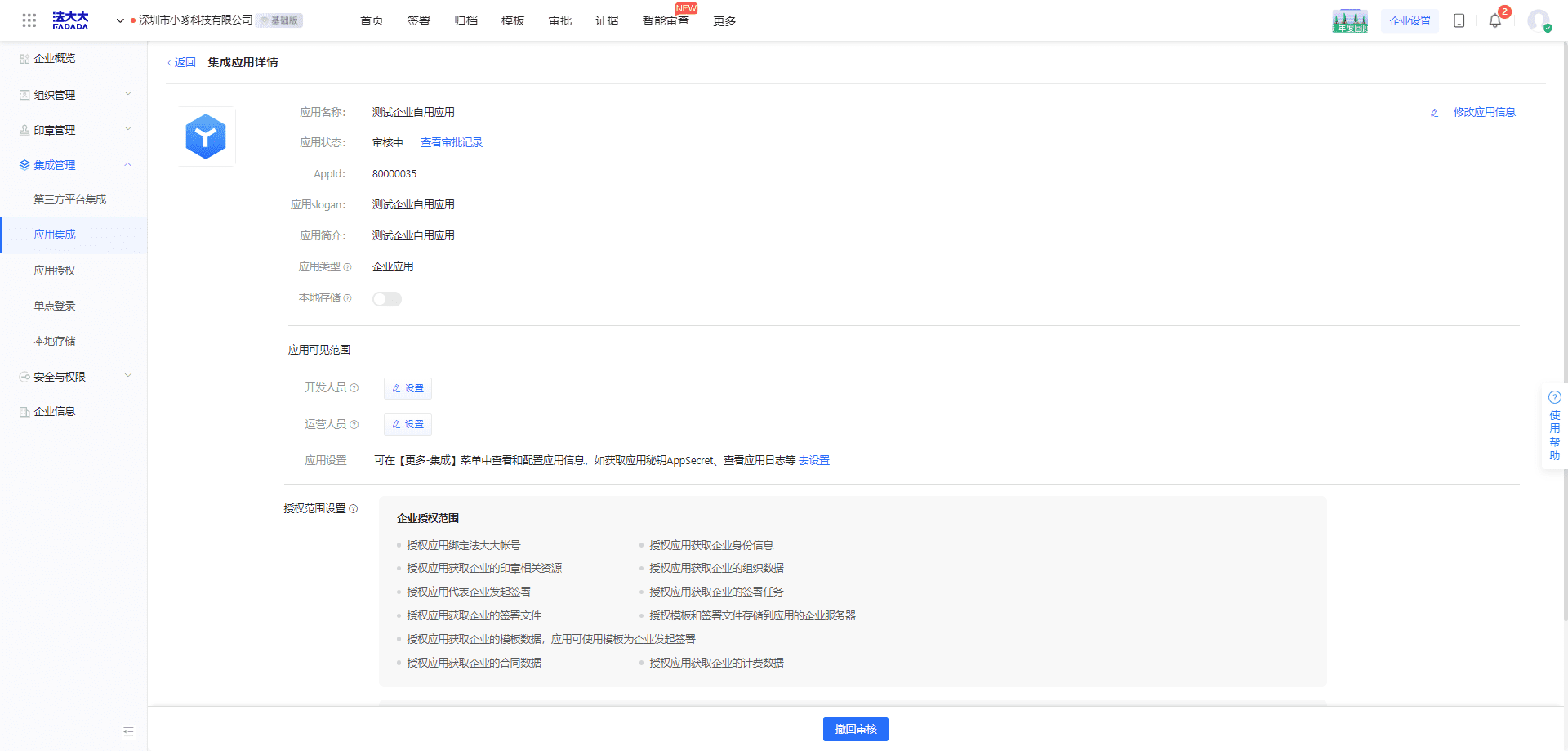Viewport: 1568px width, 751px height.
Task: Click 授权应用获取企业身份信息 item
Action: [711, 546]
